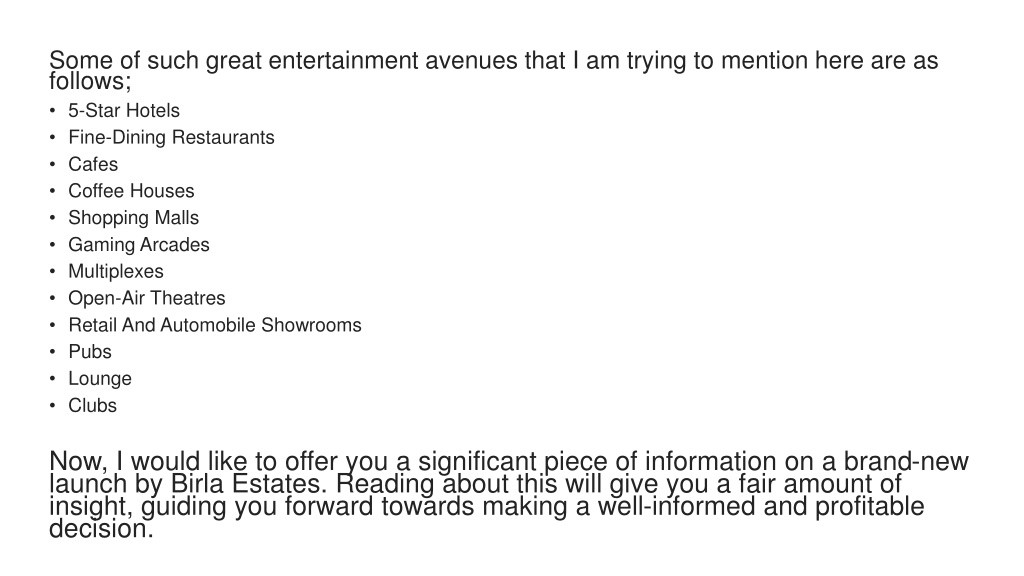Click the word 'follows;' in the heading

pos(90,81)
